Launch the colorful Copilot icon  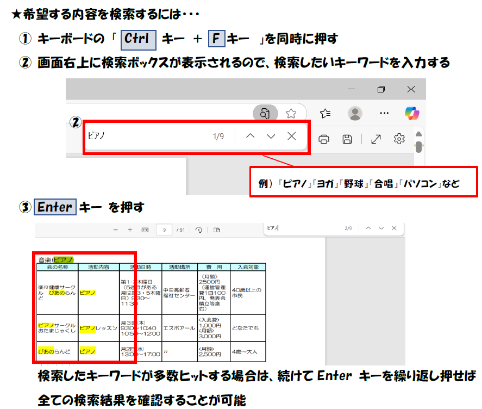[x=412, y=113]
